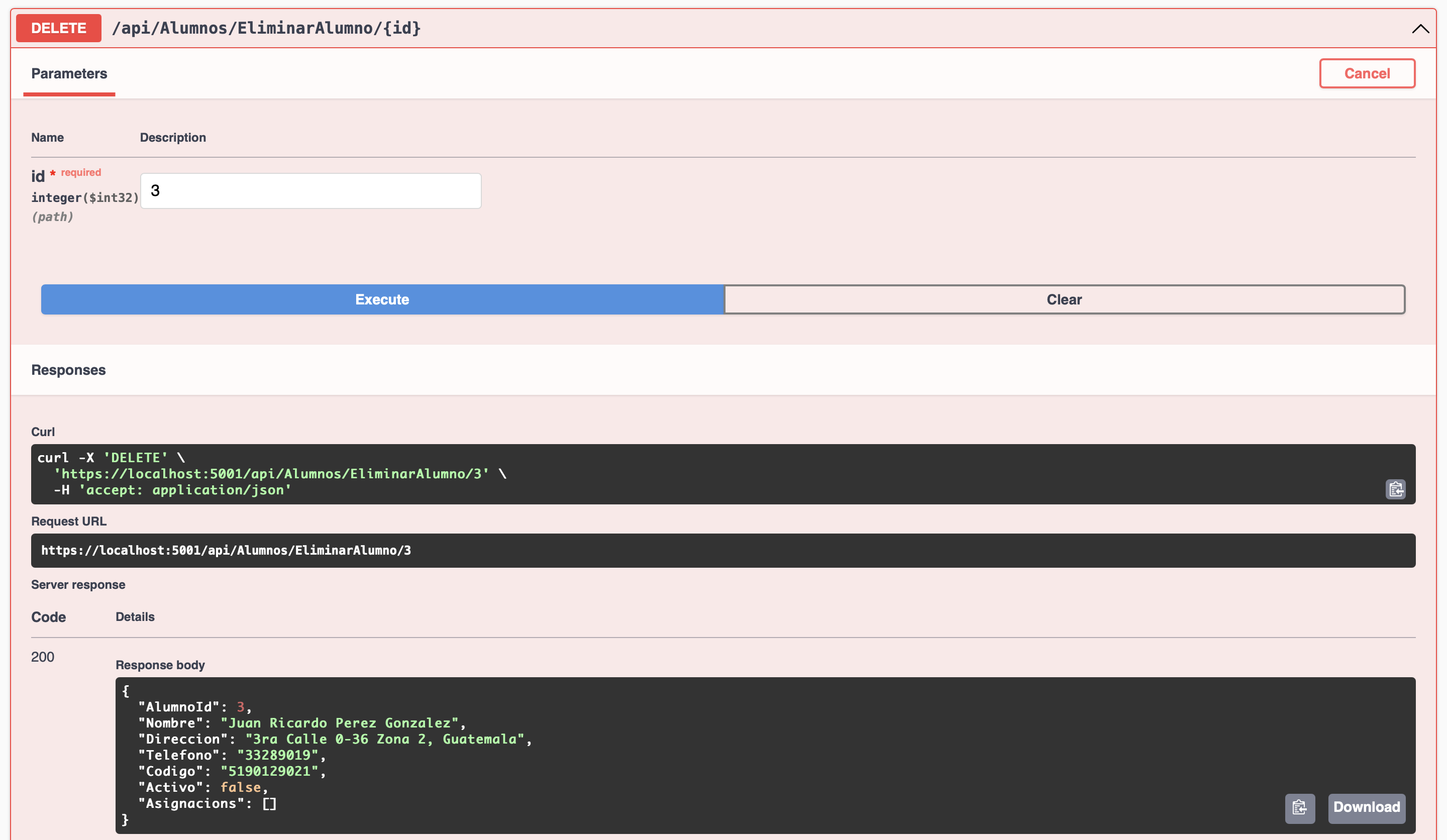Click the endpoint path /api/Alumnos/EliminarAlumno/{id}
This screenshot has width=1447, height=840.
266,28
